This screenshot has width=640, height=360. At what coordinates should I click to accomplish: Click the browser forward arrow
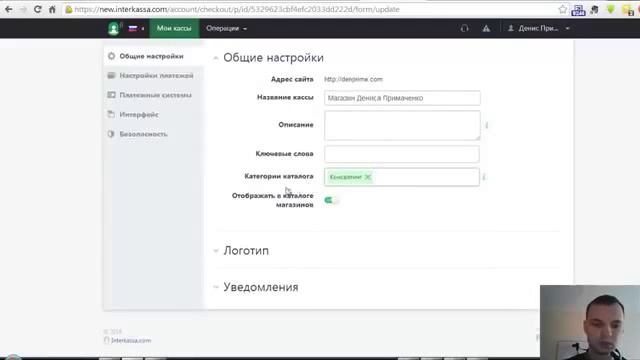(x=23, y=9)
